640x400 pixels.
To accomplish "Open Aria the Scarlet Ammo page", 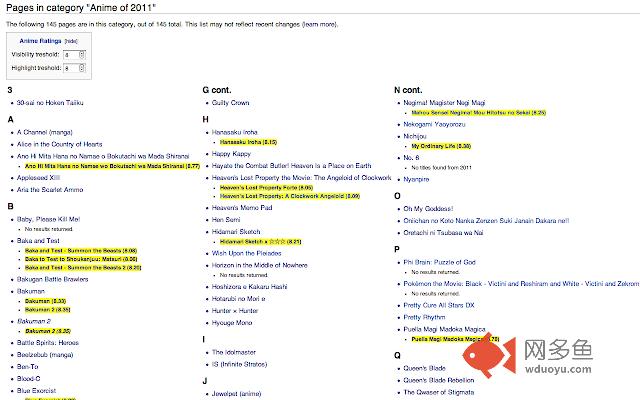I will click(x=50, y=189).
